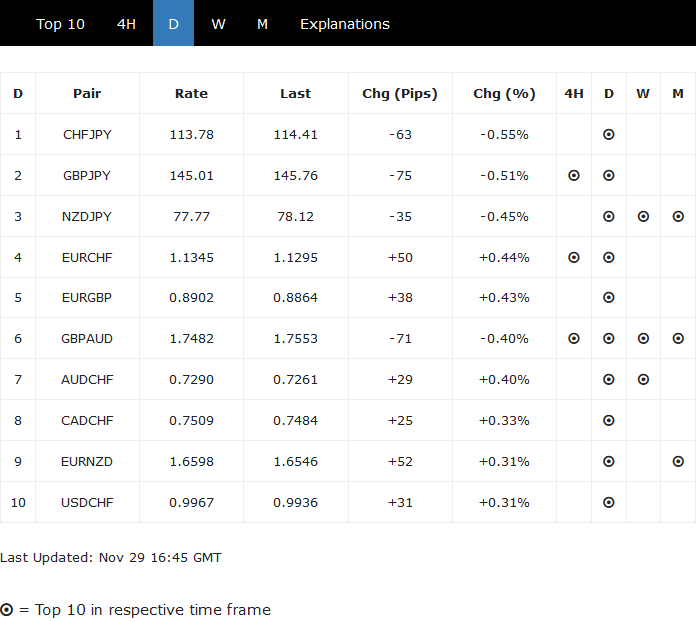Click the NZDJPY monthly top-10 marker icon
696x621 pixels.
coord(678,216)
